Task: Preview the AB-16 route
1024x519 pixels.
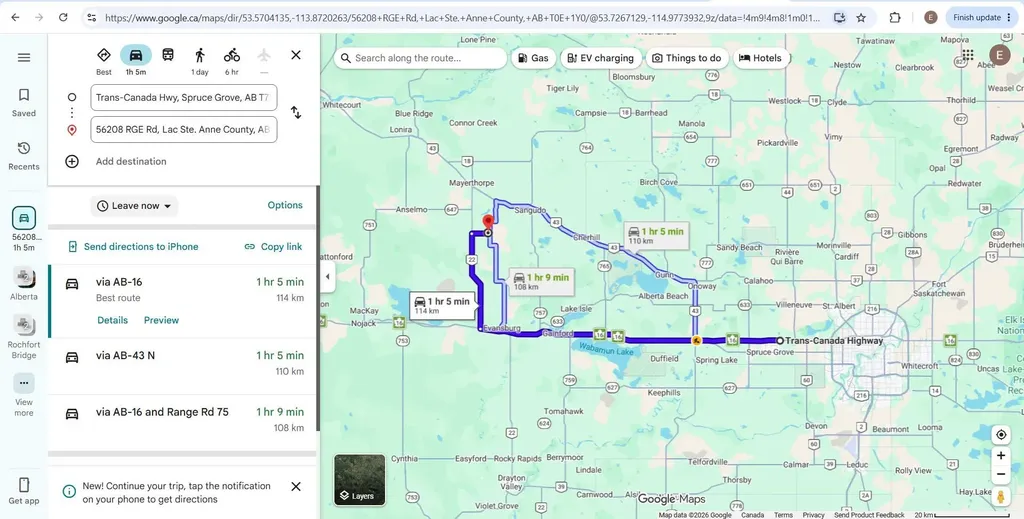Action: click(161, 320)
